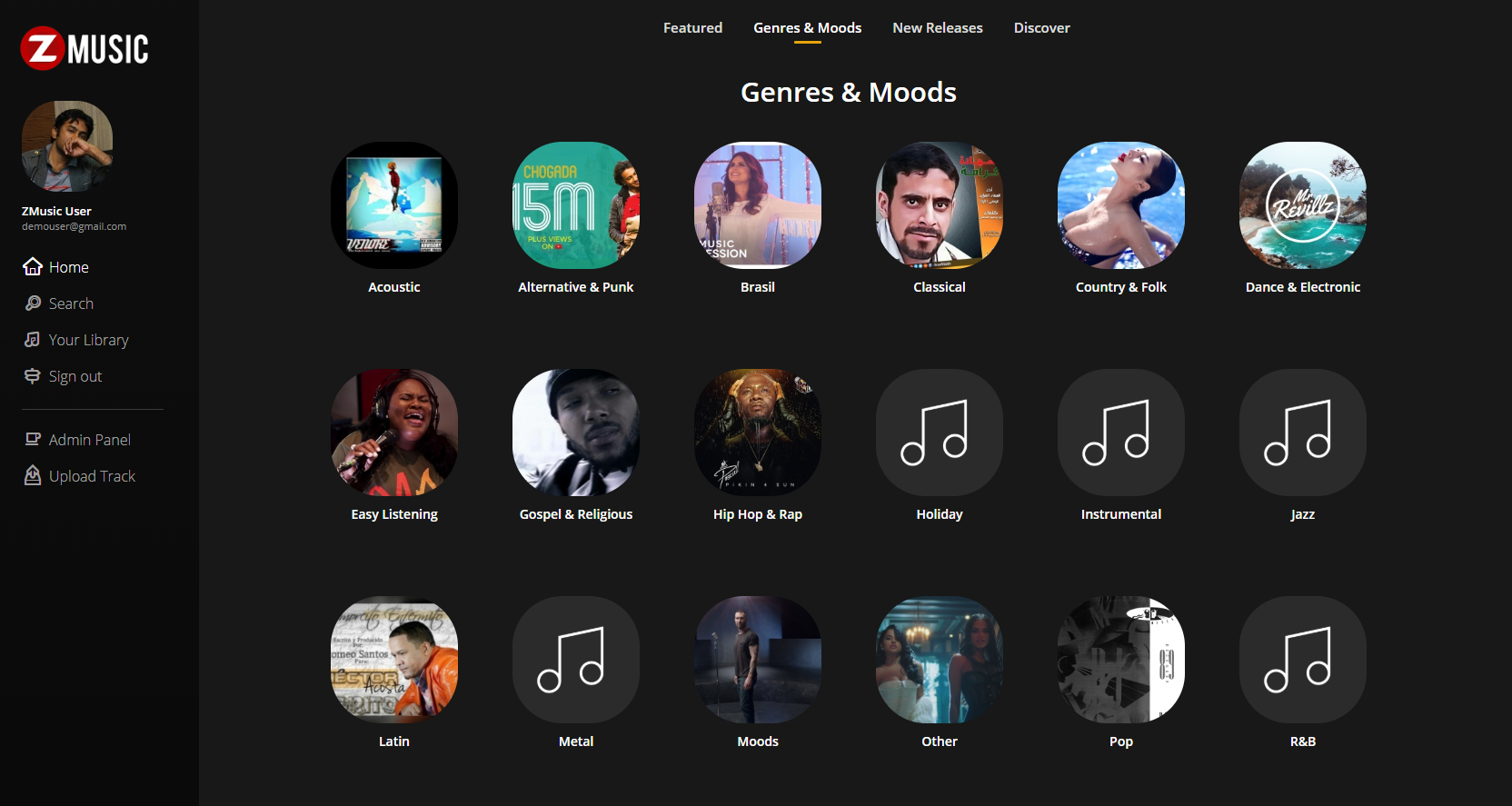Click the ZMusic logo
The width and height of the screenshot is (1512, 806).
(x=85, y=48)
